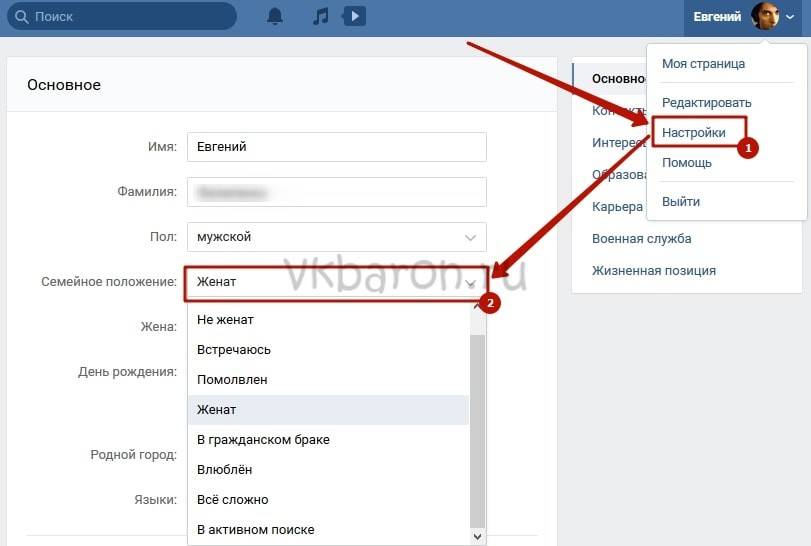Open Моя страница in profile menu

pyautogui.click(x=703, y=64)
